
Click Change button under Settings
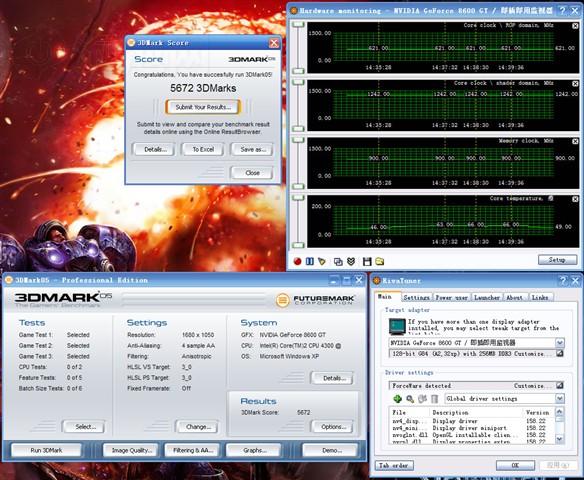(x=197, y=427)
